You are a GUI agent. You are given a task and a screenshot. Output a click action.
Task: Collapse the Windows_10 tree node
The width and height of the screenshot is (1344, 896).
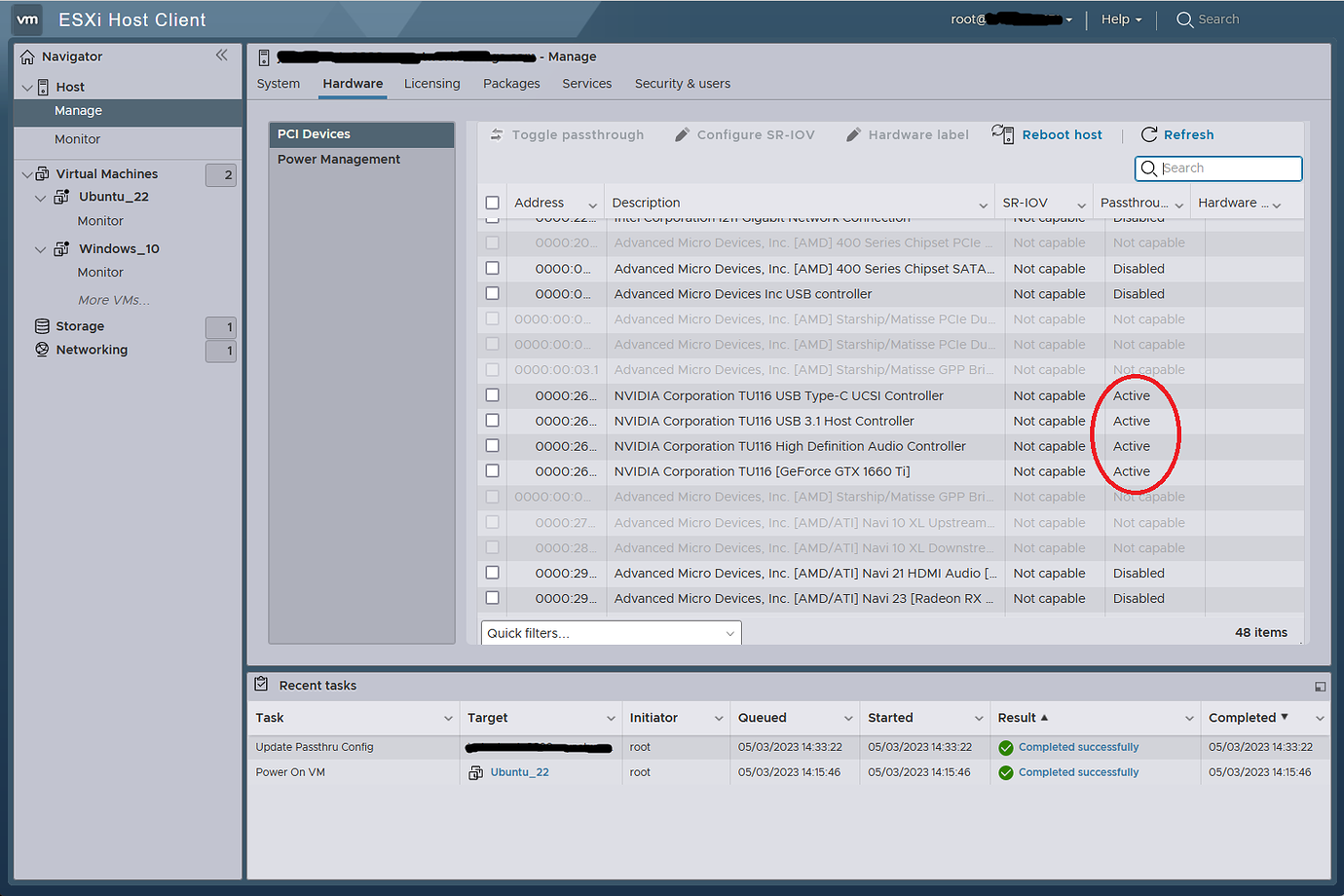coord(41,249)
